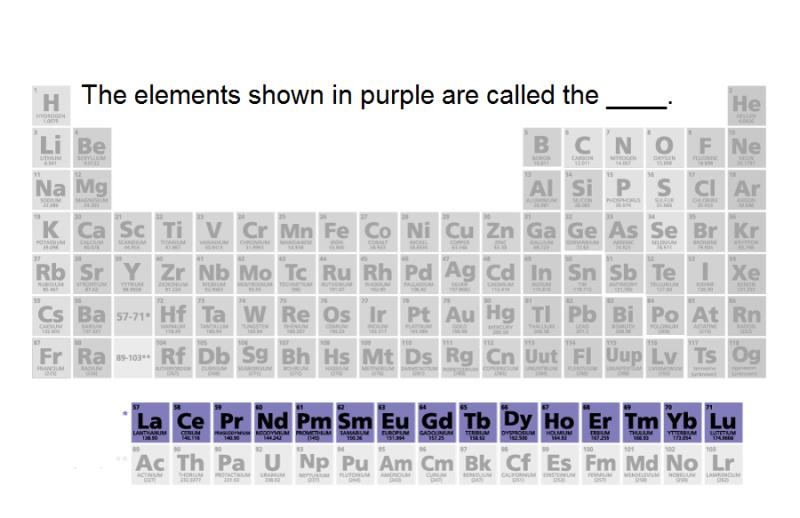
Task: Click the Gadolinium (Gd) tile
Action: click(437, 422)
